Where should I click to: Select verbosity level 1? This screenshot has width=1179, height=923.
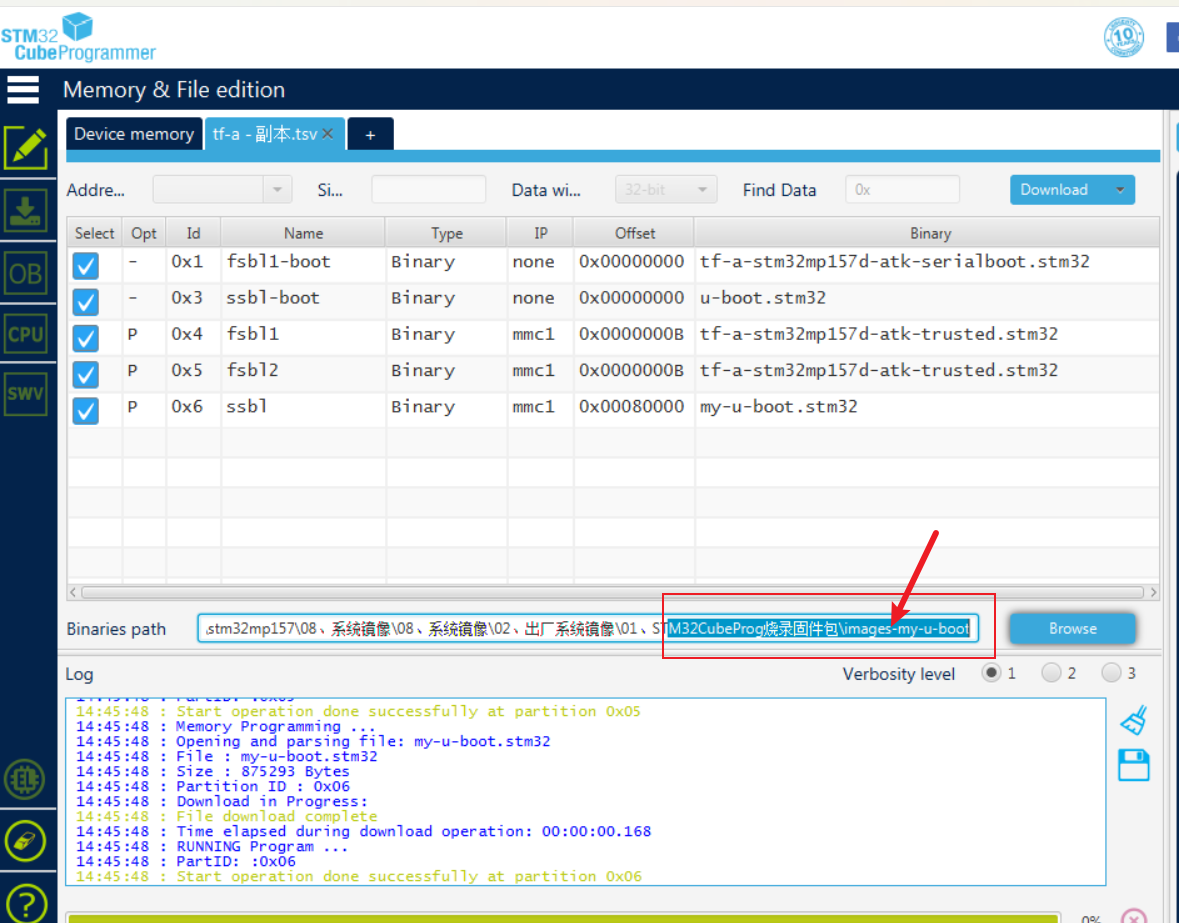[x=991, y=673]
